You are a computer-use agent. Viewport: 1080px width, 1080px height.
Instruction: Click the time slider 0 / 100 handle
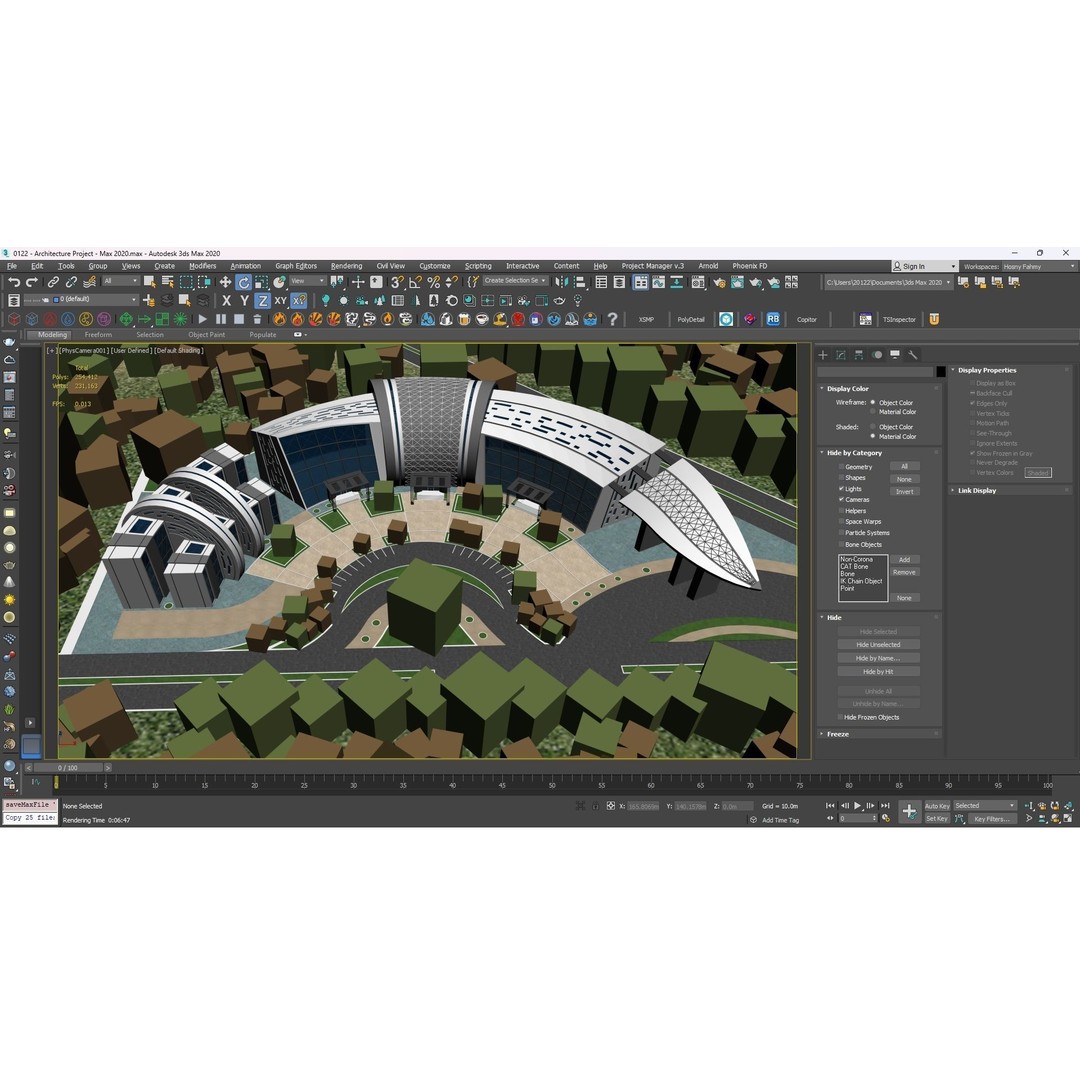pyautogui.click(x=68, y=767)
